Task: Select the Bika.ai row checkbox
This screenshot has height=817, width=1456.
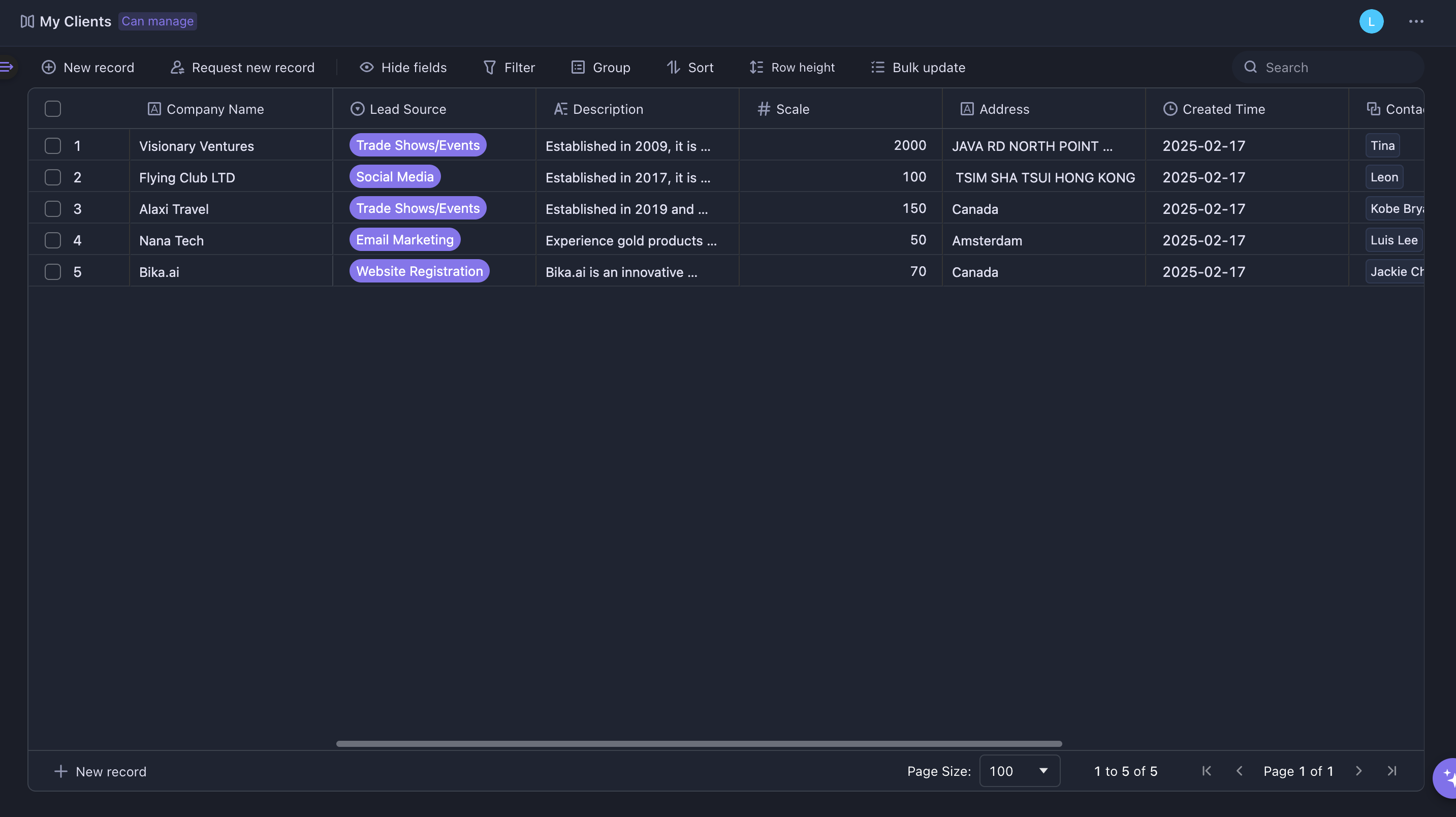Action: tap(52, 272)
